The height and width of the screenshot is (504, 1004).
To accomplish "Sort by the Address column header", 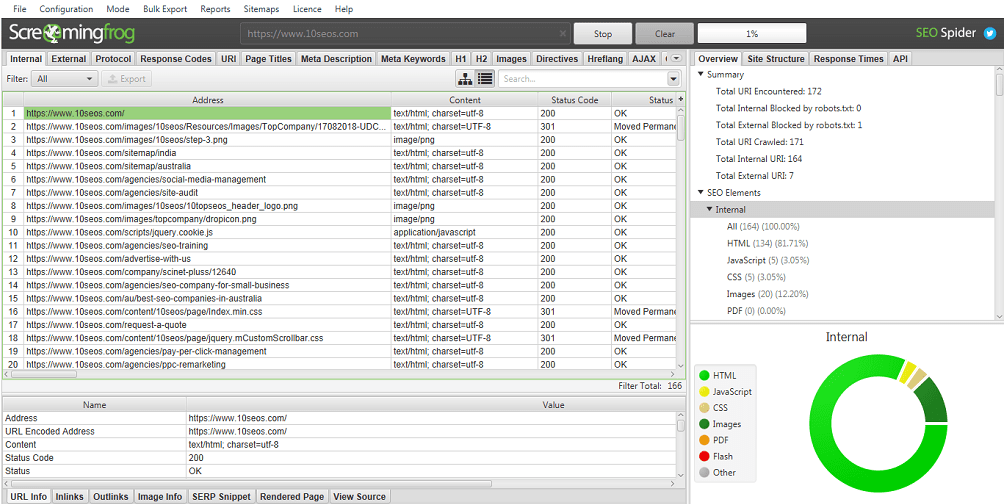I will click(207, 99).
